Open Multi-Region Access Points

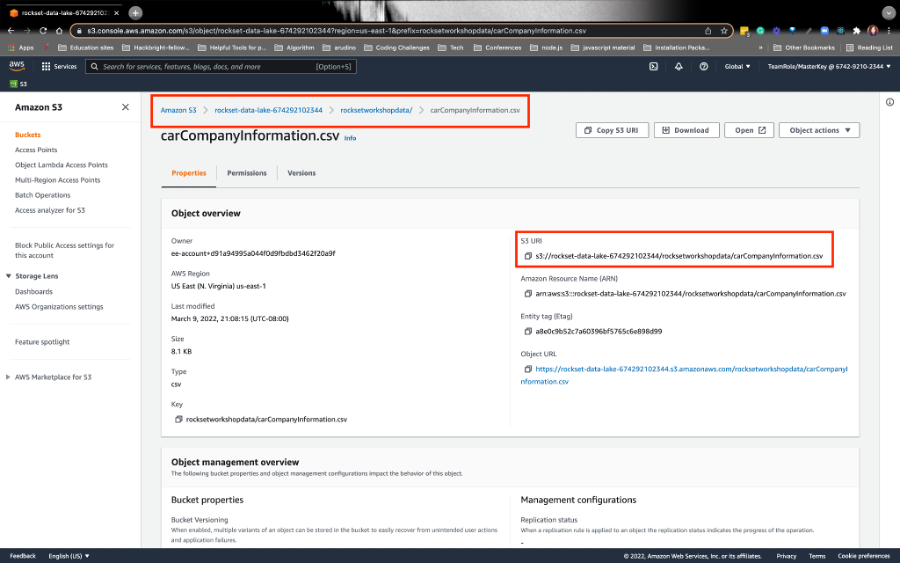pos(58,180)
